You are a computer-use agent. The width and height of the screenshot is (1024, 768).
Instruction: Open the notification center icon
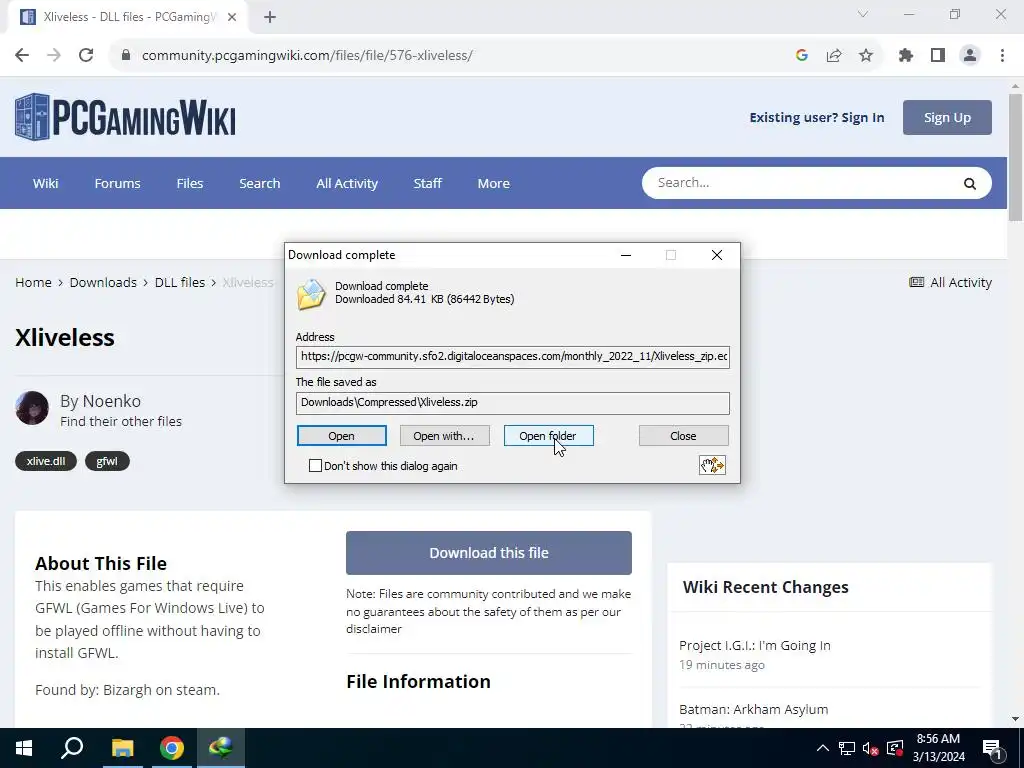[992, 748]
